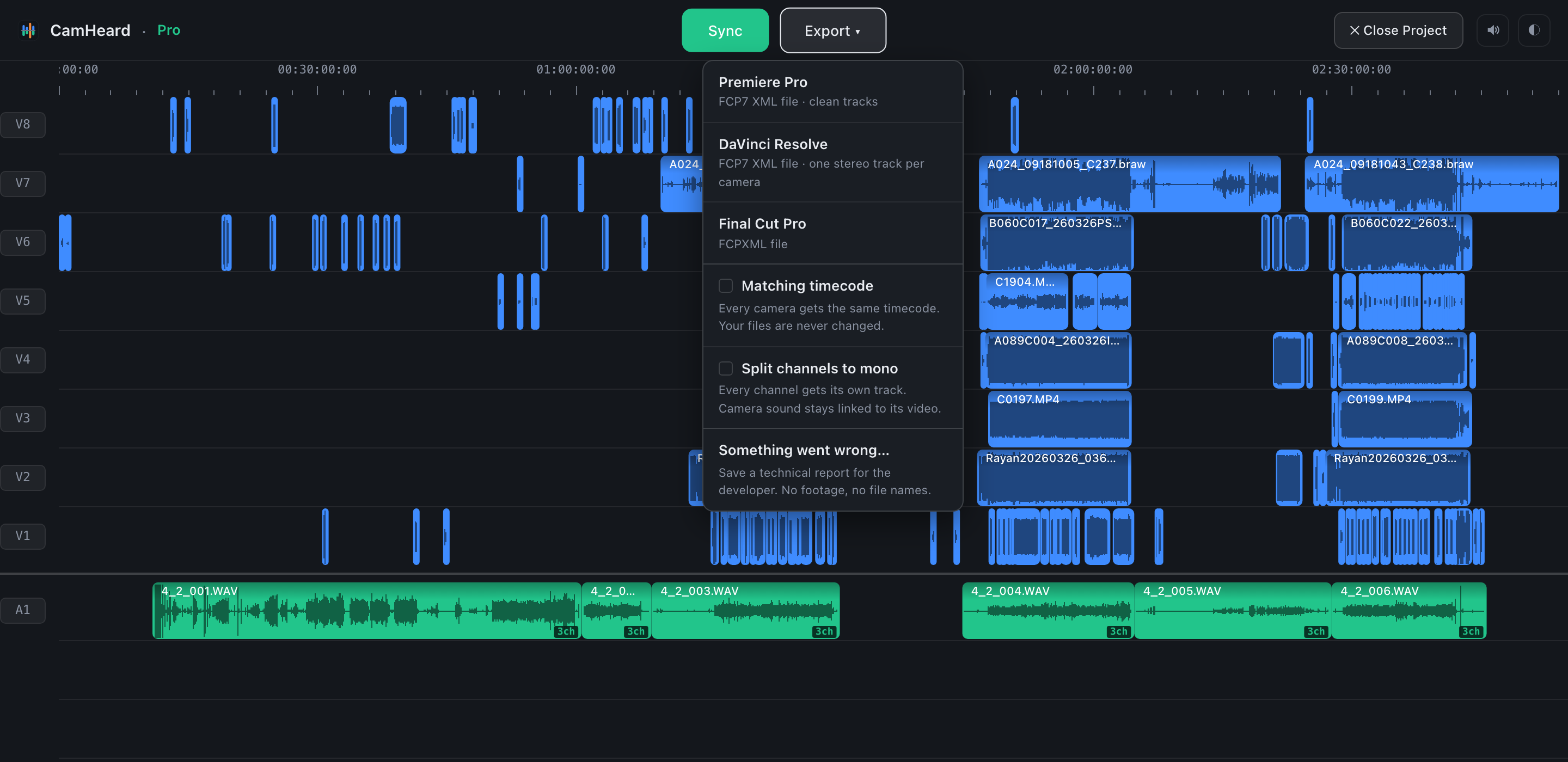
Task: Select clip B060C022_2603 on V6
Action: click(x=1407, y=243)
